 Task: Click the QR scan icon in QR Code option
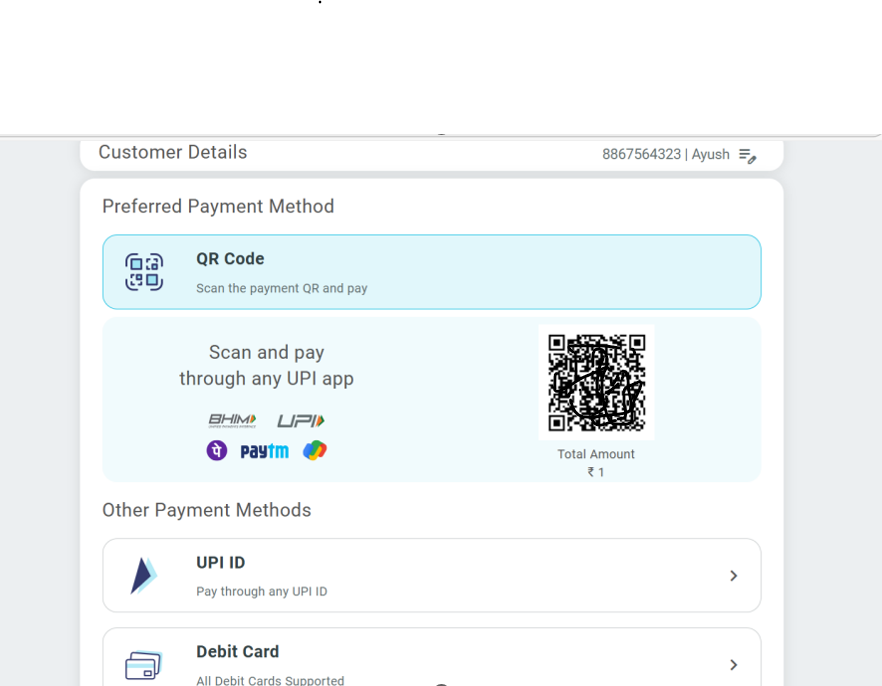[144, 272]
